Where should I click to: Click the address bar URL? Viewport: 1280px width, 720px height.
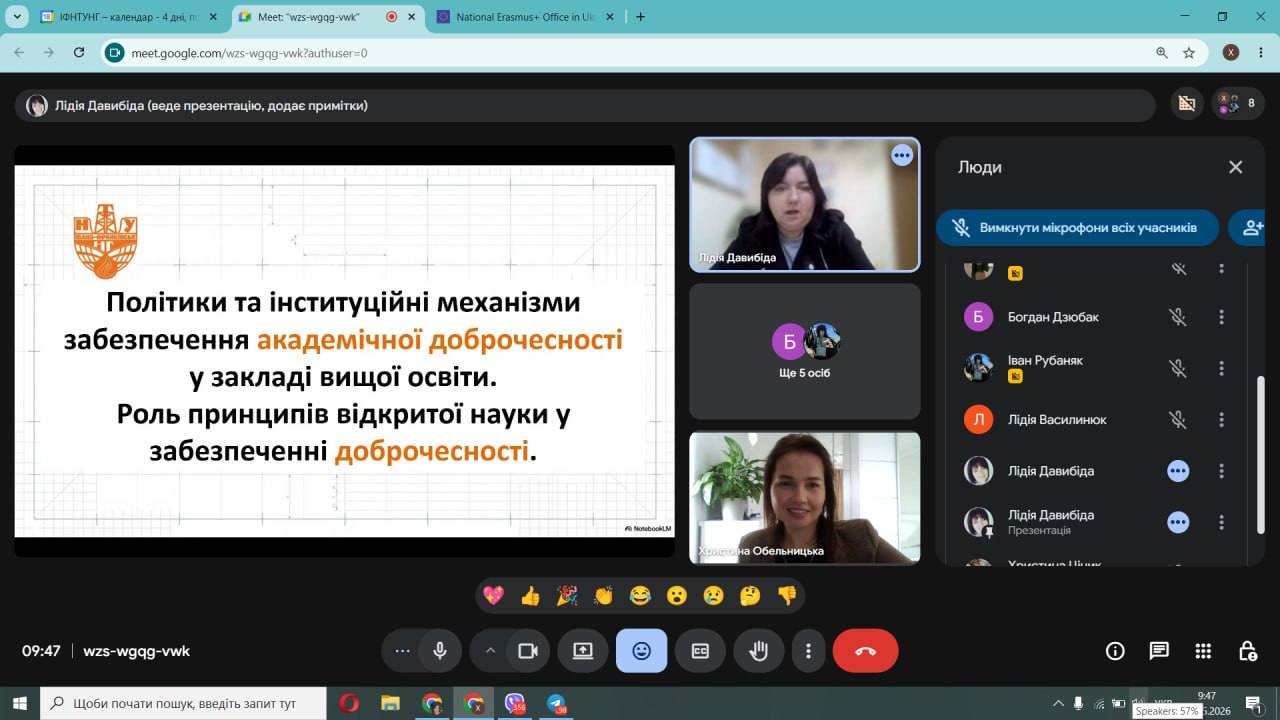250,53
